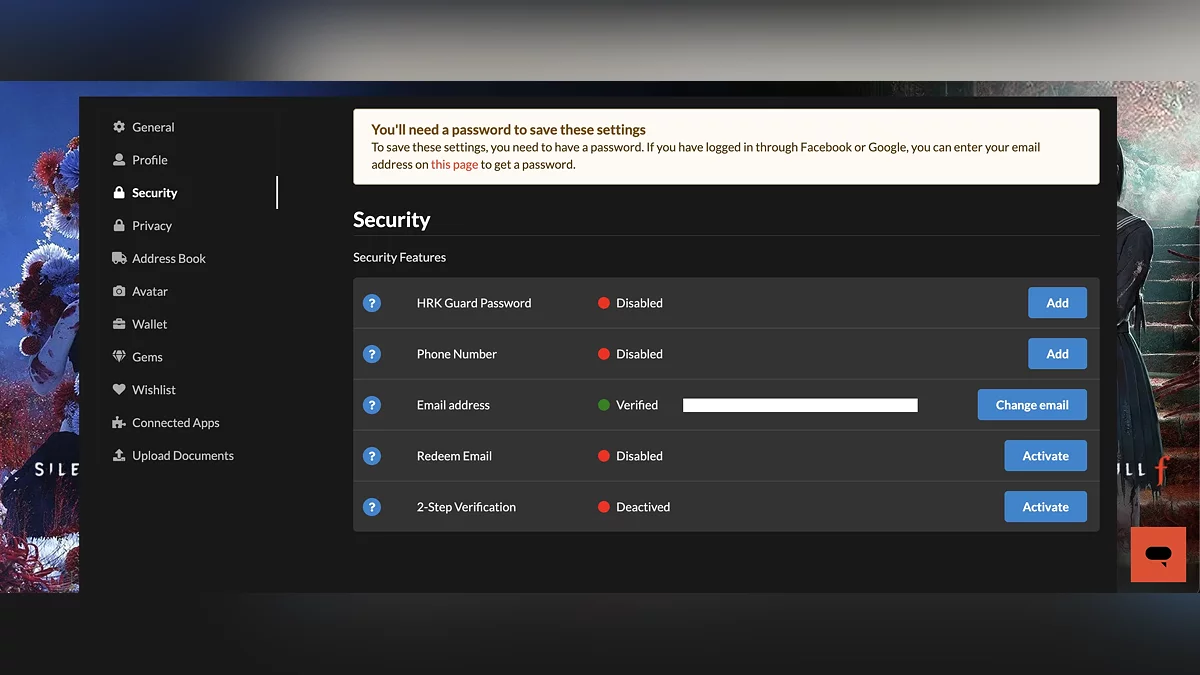Click the Deactived status text
This screenshot has width=1200, height=675.
(x=643, y=507)
